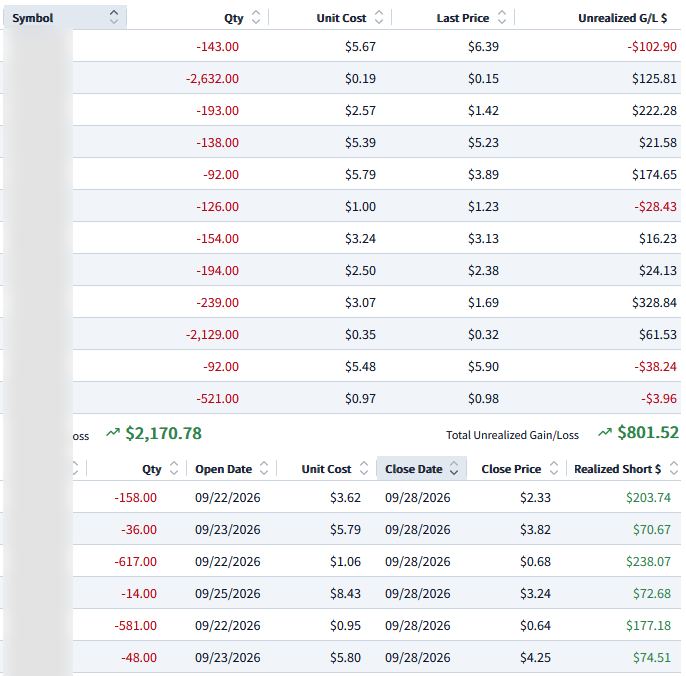Select quantity cell -2,129.00

[x=212, y=334]
